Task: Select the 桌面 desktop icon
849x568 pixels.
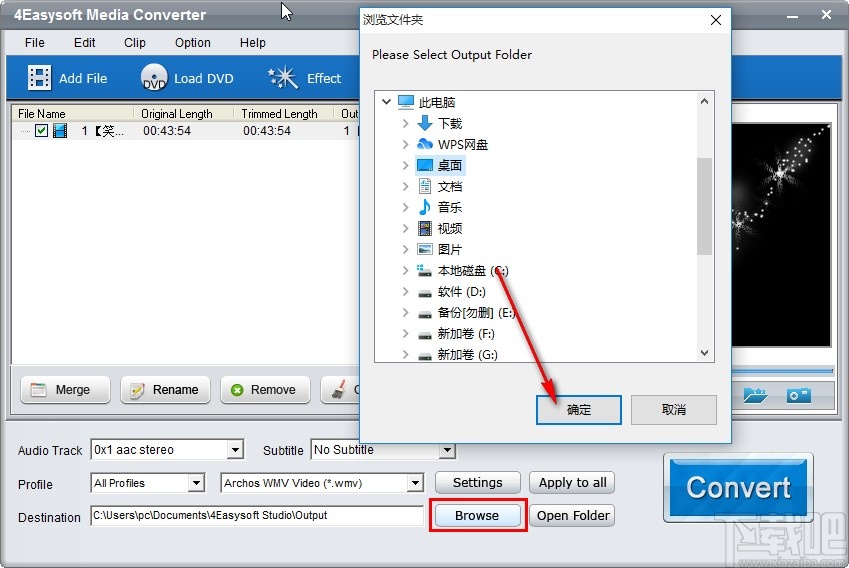Action: pyautogui.click(x=425, y=165)
